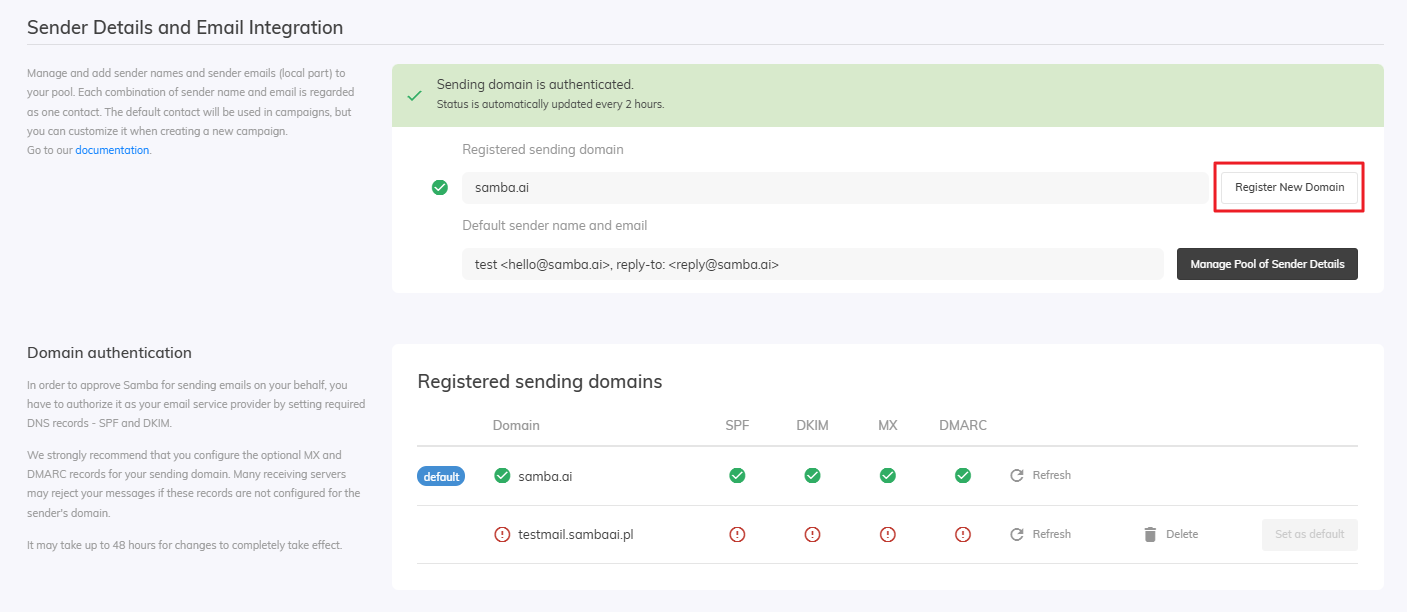Click the refresh arrow icon in testmail.sambaai.pl row
The image size is (1407, 612).
click(1017, 534)
